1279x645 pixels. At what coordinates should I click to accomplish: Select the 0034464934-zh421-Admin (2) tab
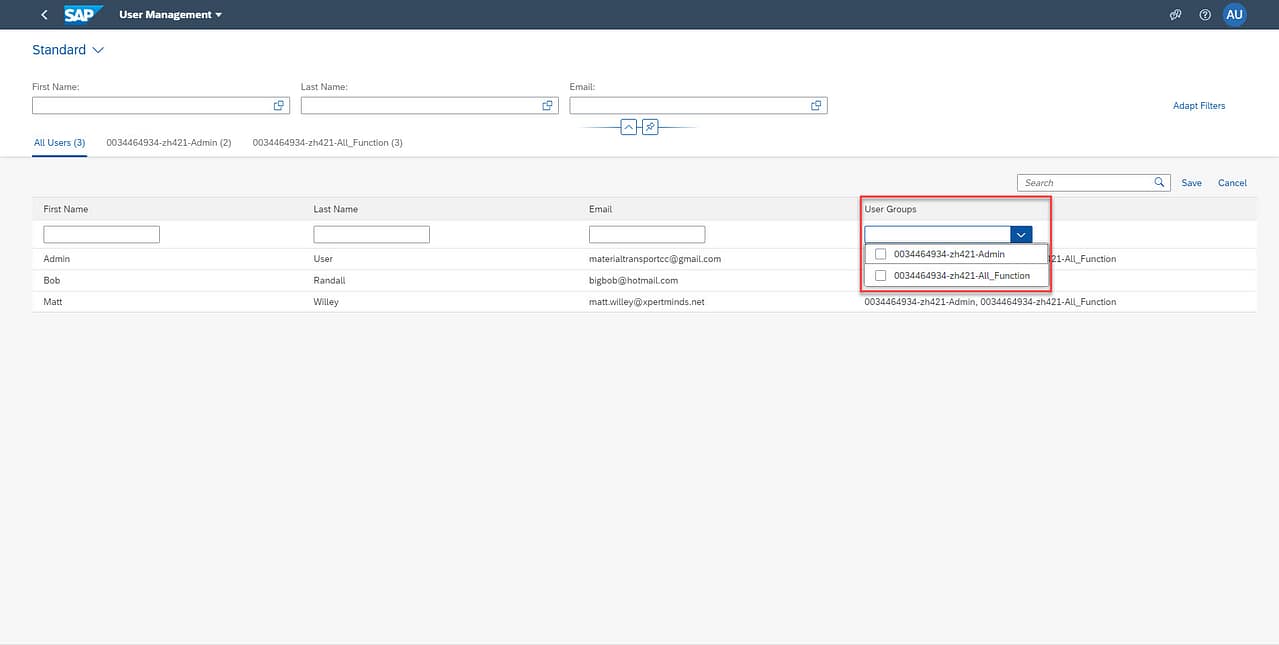(170, 142)
